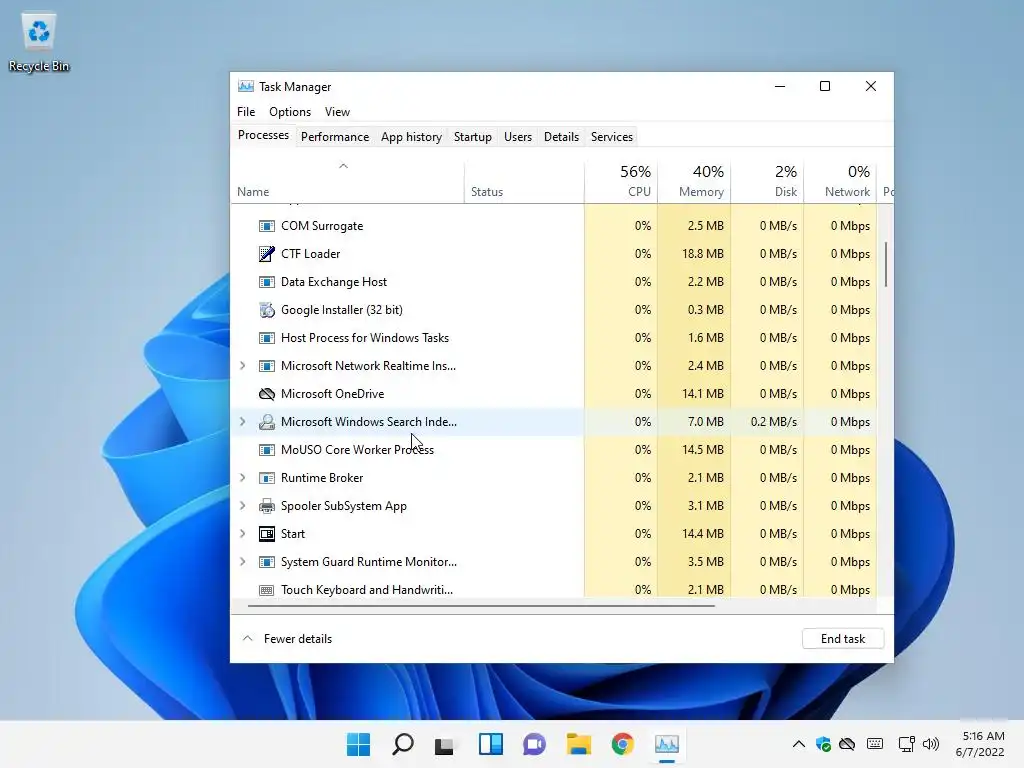Open the Widgets panel from taskbar
Screen dimensions: 1024x768
[490, 744]
